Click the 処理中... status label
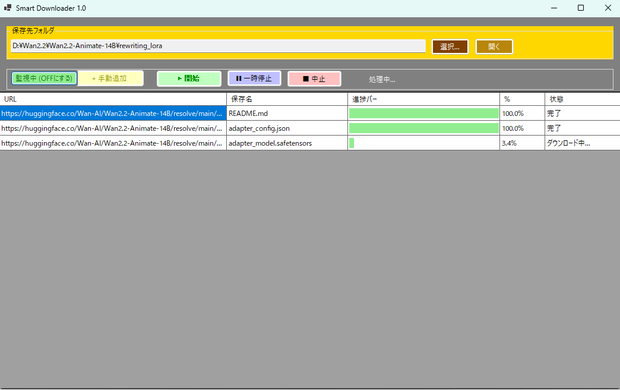Viewport: 620px width, 390px height. (382, 80)
